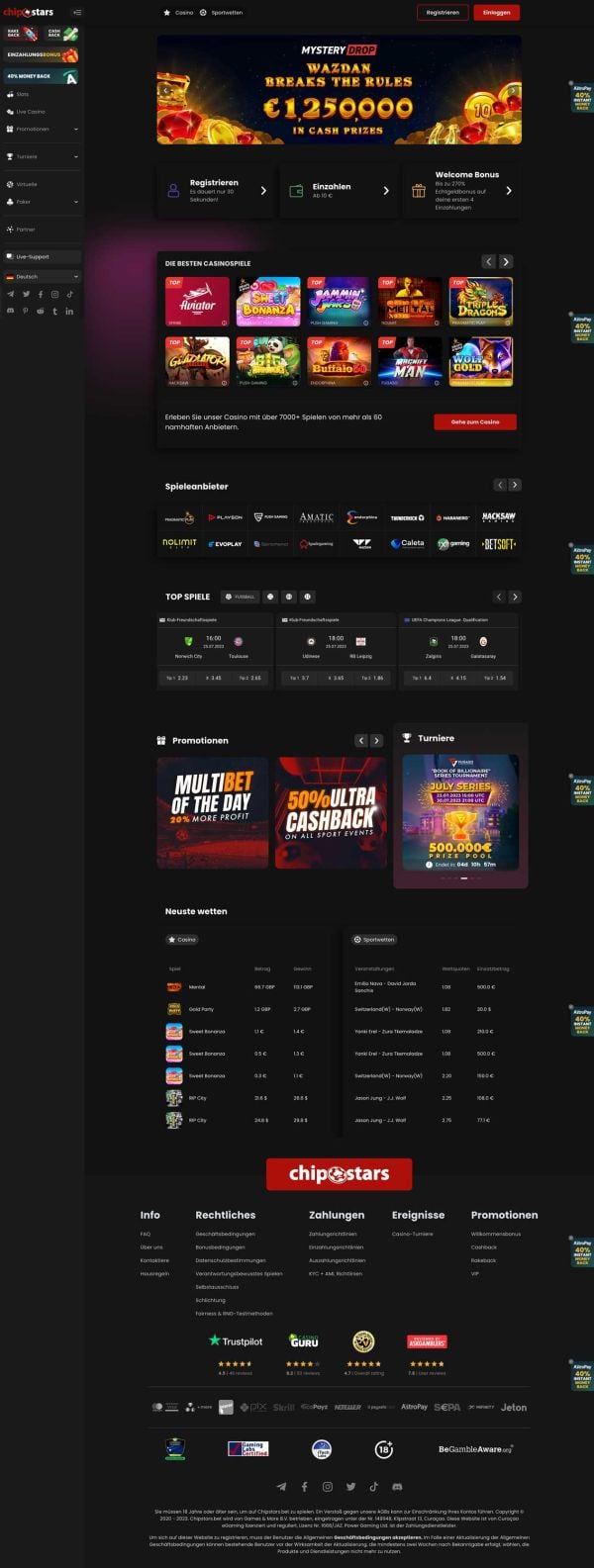
Task: Open the Instagram icon in the footer
Action: [327, 1486]
